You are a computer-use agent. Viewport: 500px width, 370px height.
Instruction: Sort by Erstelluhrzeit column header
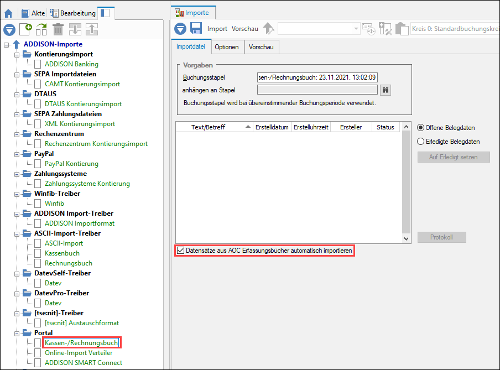[x=311, y=127]
